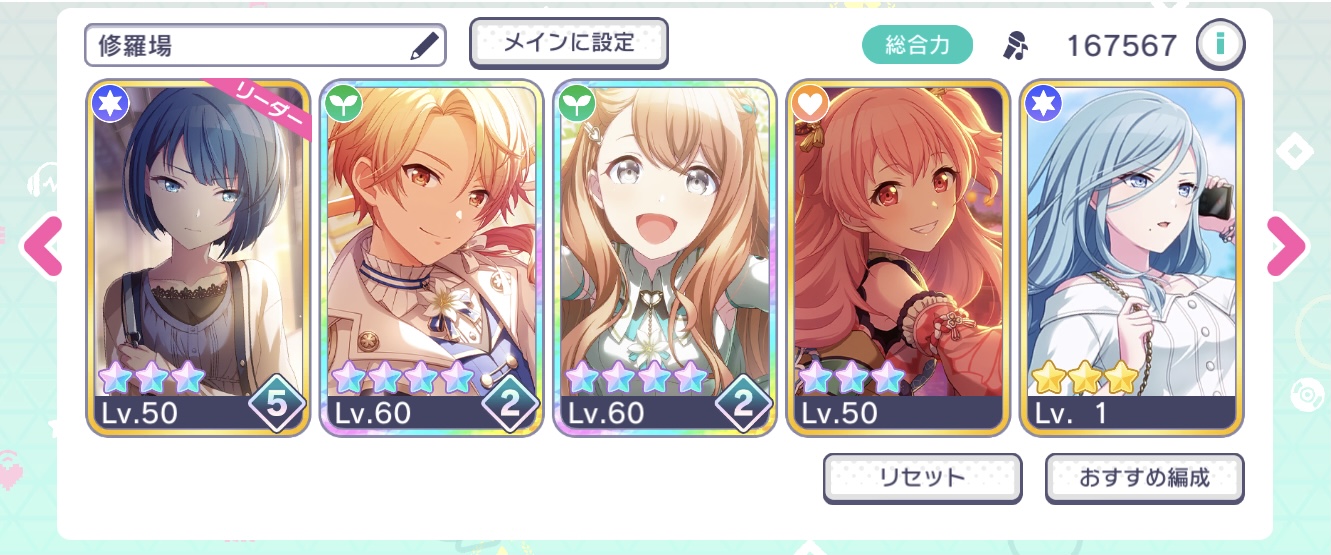Click the blue star attribute icon on leader card
Screen dimensions: 1331x555
[109, 103]
